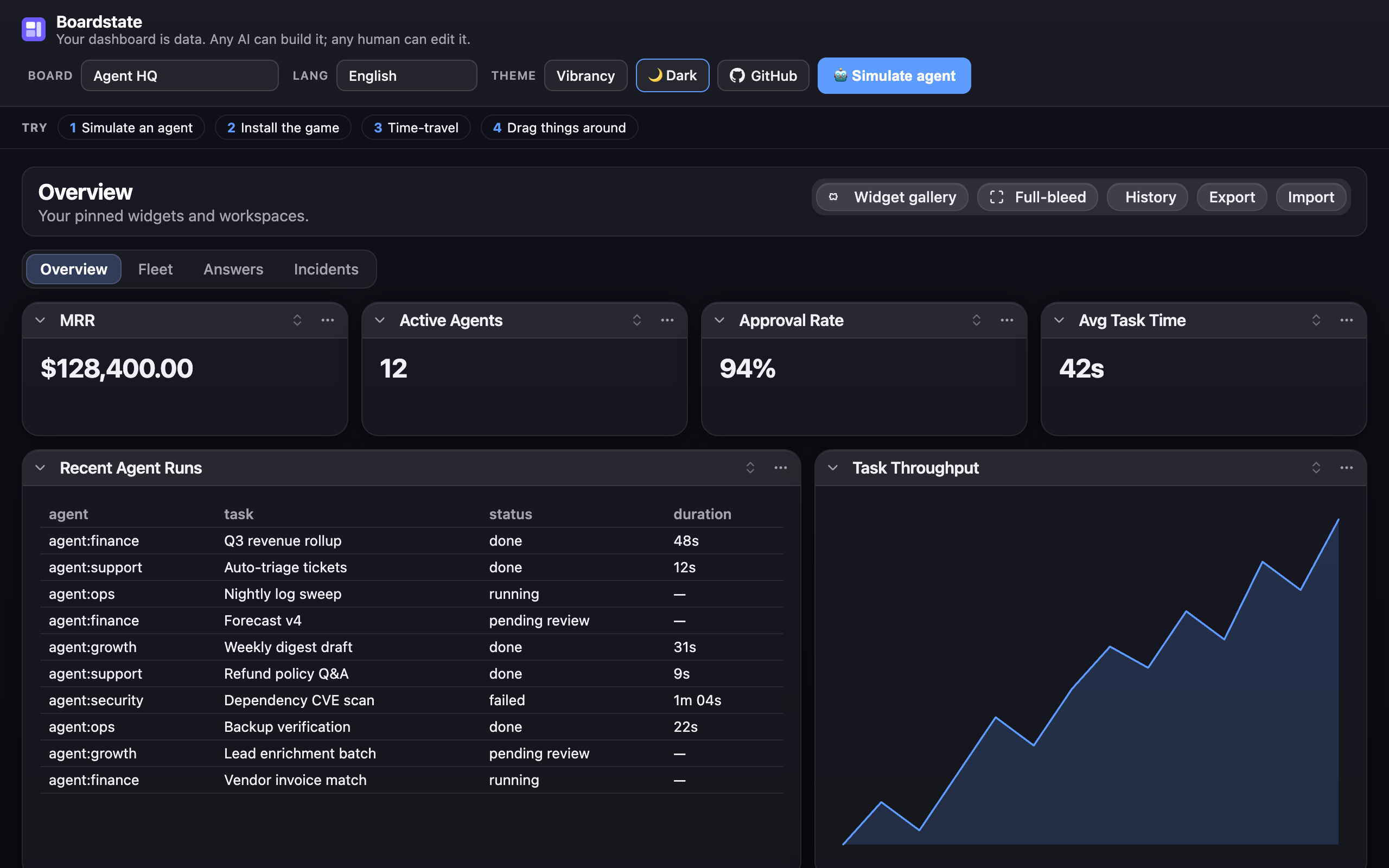Click the status column header

[510, 514]
